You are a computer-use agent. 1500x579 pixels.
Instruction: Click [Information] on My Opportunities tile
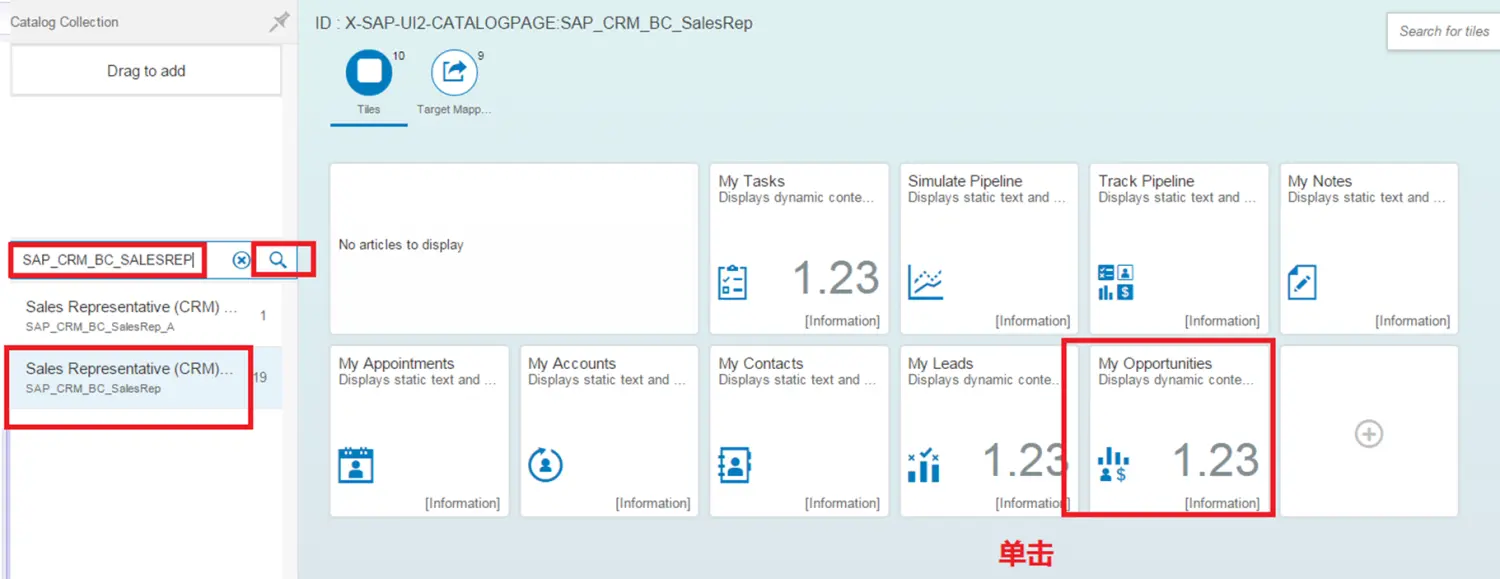(1222, 503)
